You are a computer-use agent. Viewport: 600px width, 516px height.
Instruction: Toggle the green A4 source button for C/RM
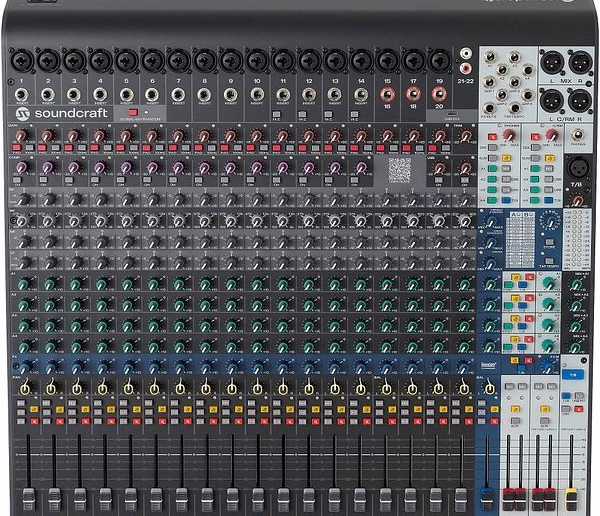tap(535, 200)
